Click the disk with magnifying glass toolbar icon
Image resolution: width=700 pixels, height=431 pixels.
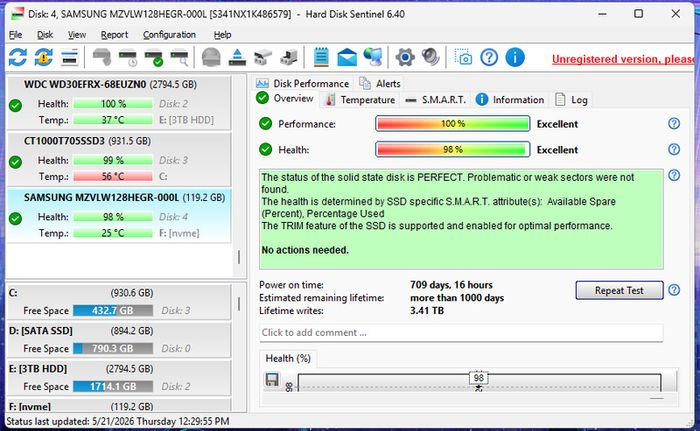pyautogui.click(x=179, y=57)
